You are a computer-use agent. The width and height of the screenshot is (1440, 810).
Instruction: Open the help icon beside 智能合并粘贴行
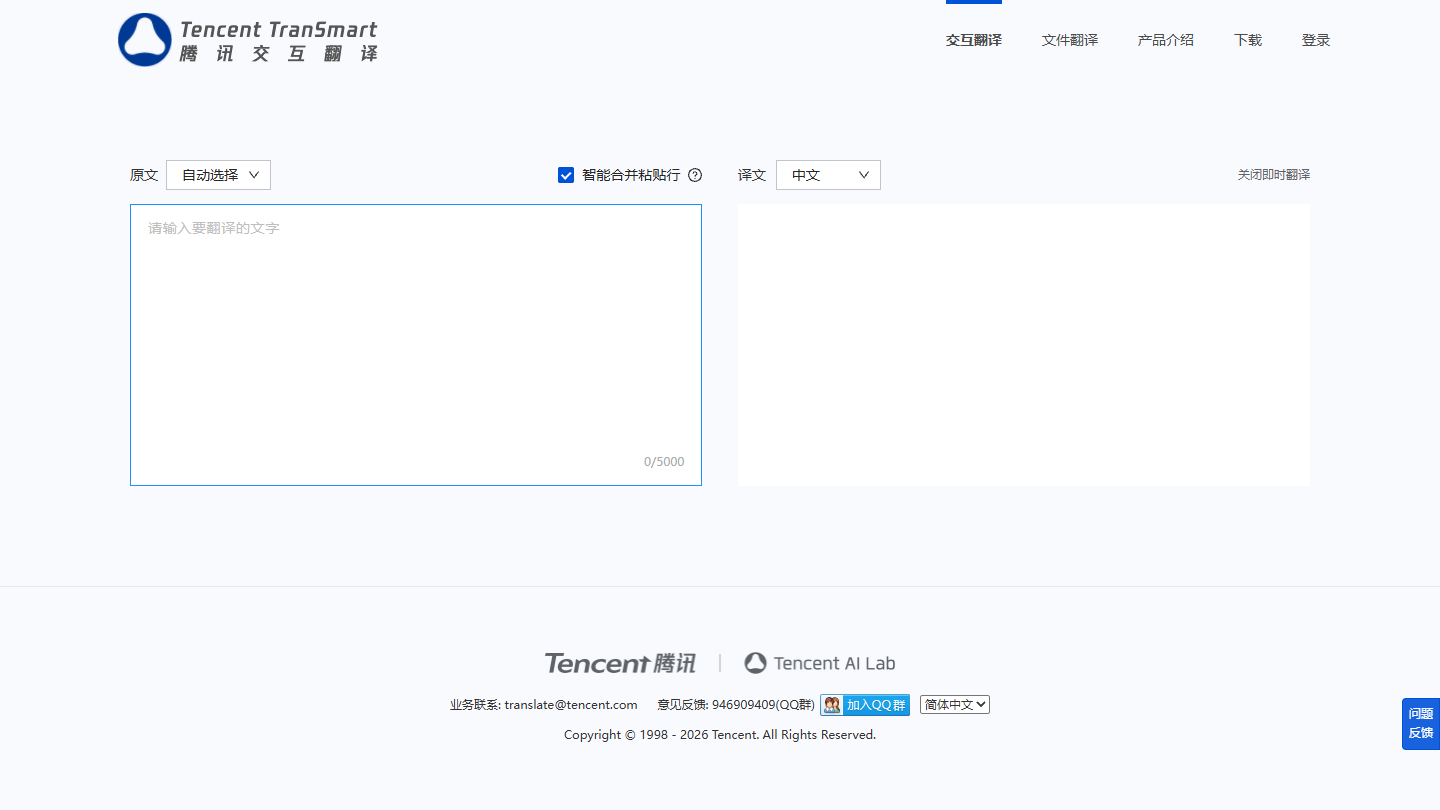coord(695,175)
